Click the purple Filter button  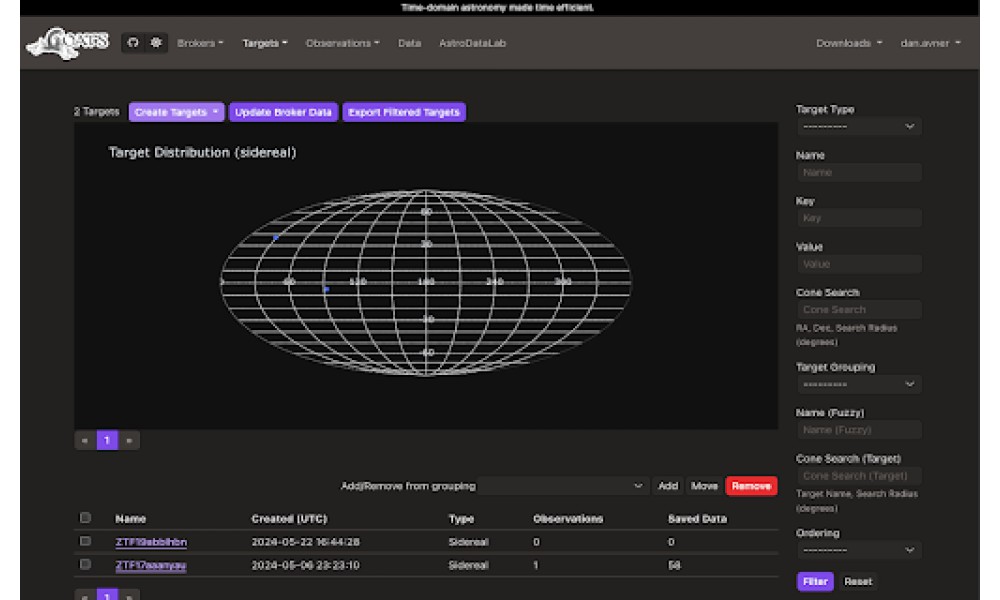(815, 582)
